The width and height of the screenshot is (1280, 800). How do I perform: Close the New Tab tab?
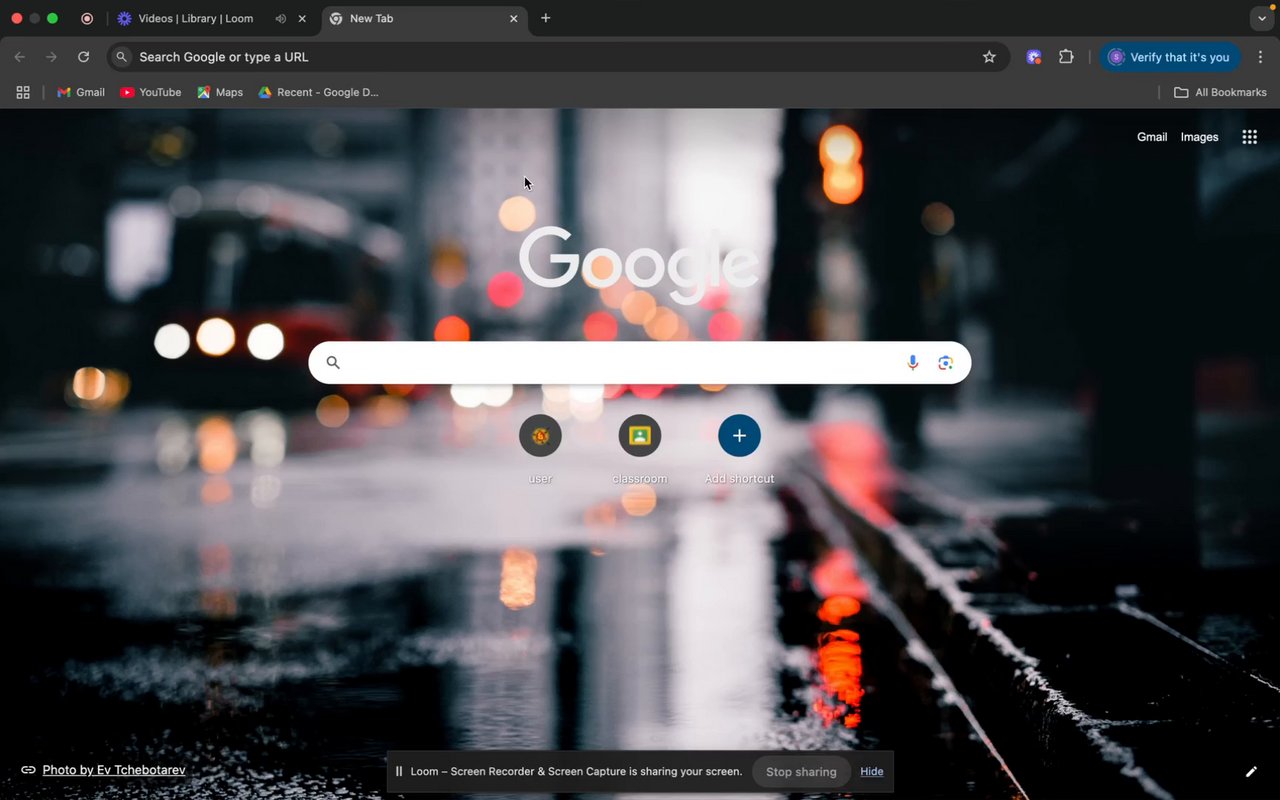[514, 18]
